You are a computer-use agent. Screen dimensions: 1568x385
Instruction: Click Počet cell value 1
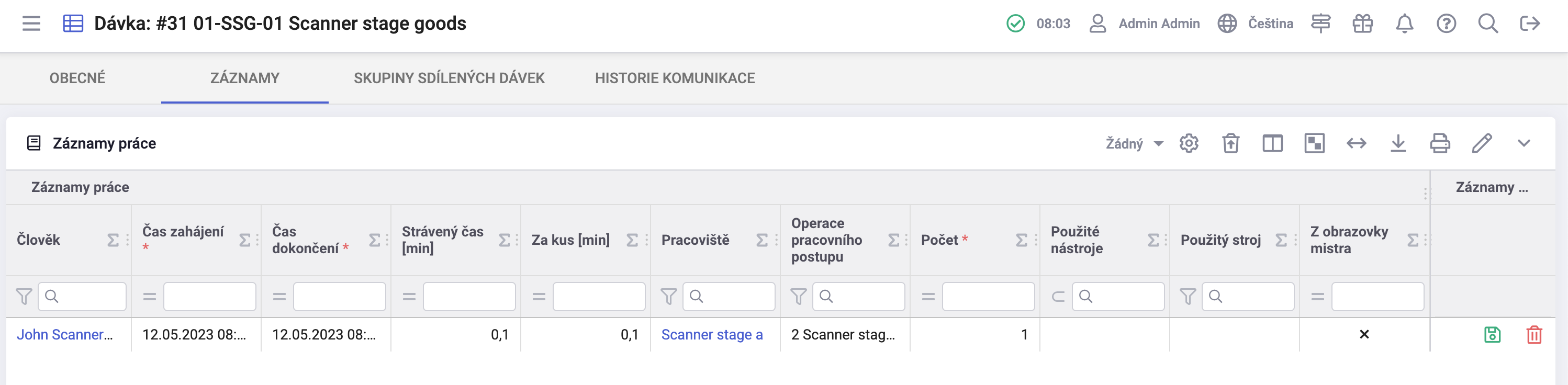(x=975, y=334)
